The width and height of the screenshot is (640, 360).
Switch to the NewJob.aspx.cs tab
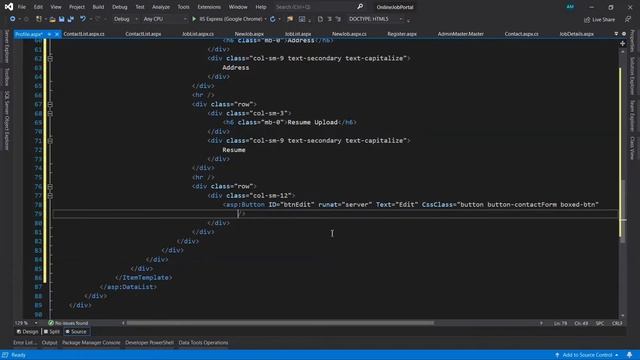[349, 34]
